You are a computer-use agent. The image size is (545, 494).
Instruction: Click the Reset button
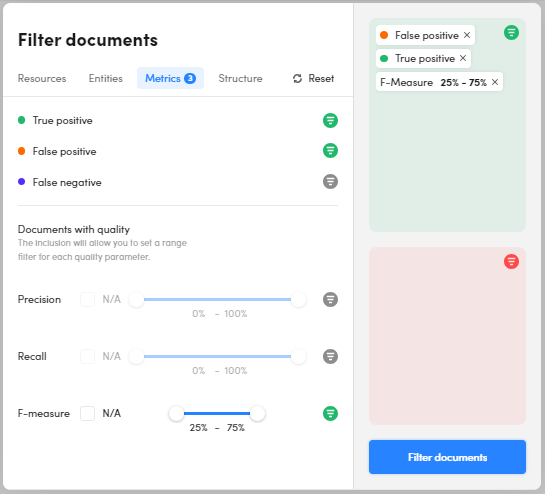[x=313, y=79]
